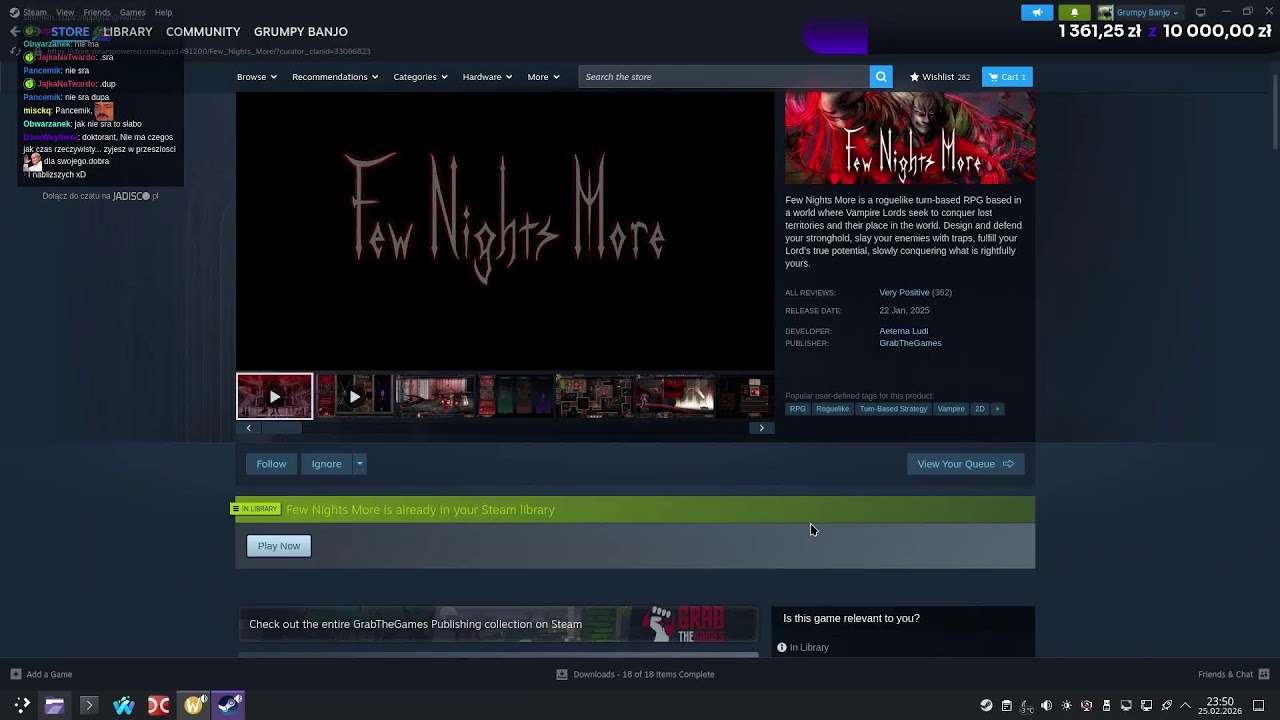Open Very Positive reviews link
Screen dimensions: 1280x720
904,293
